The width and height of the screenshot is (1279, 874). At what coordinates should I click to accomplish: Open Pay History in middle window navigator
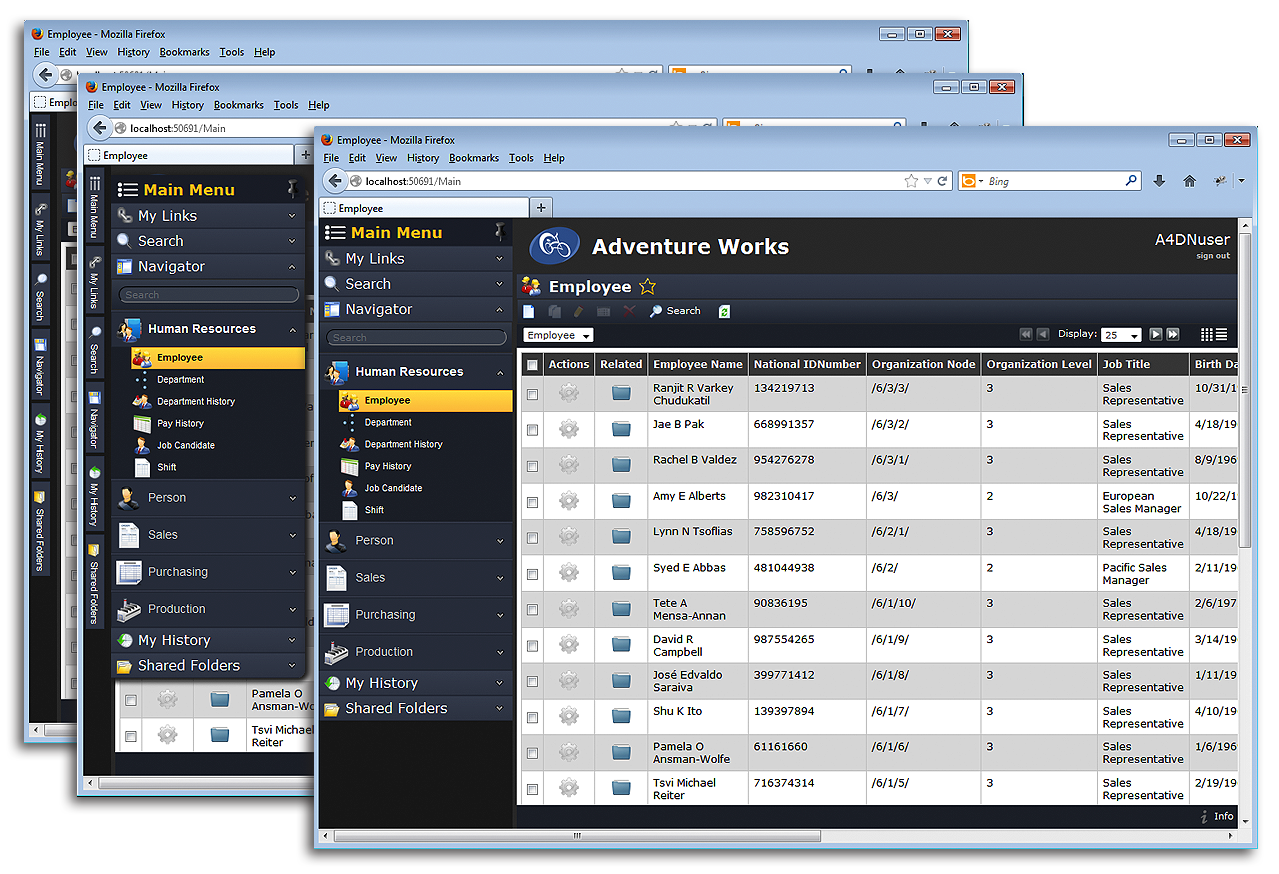pyautogui.click(x=180, y=423)
